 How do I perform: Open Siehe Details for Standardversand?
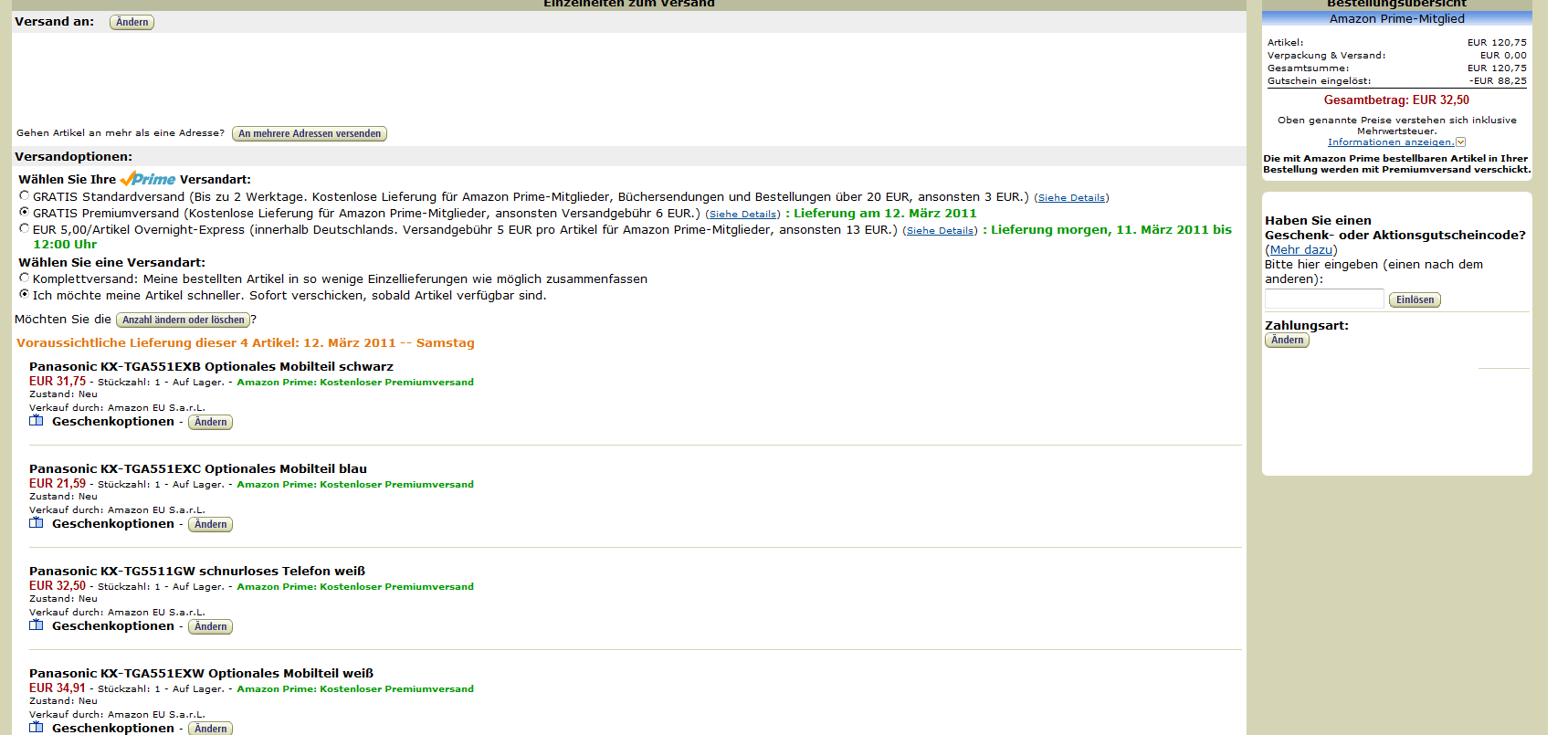[1071, 198]
